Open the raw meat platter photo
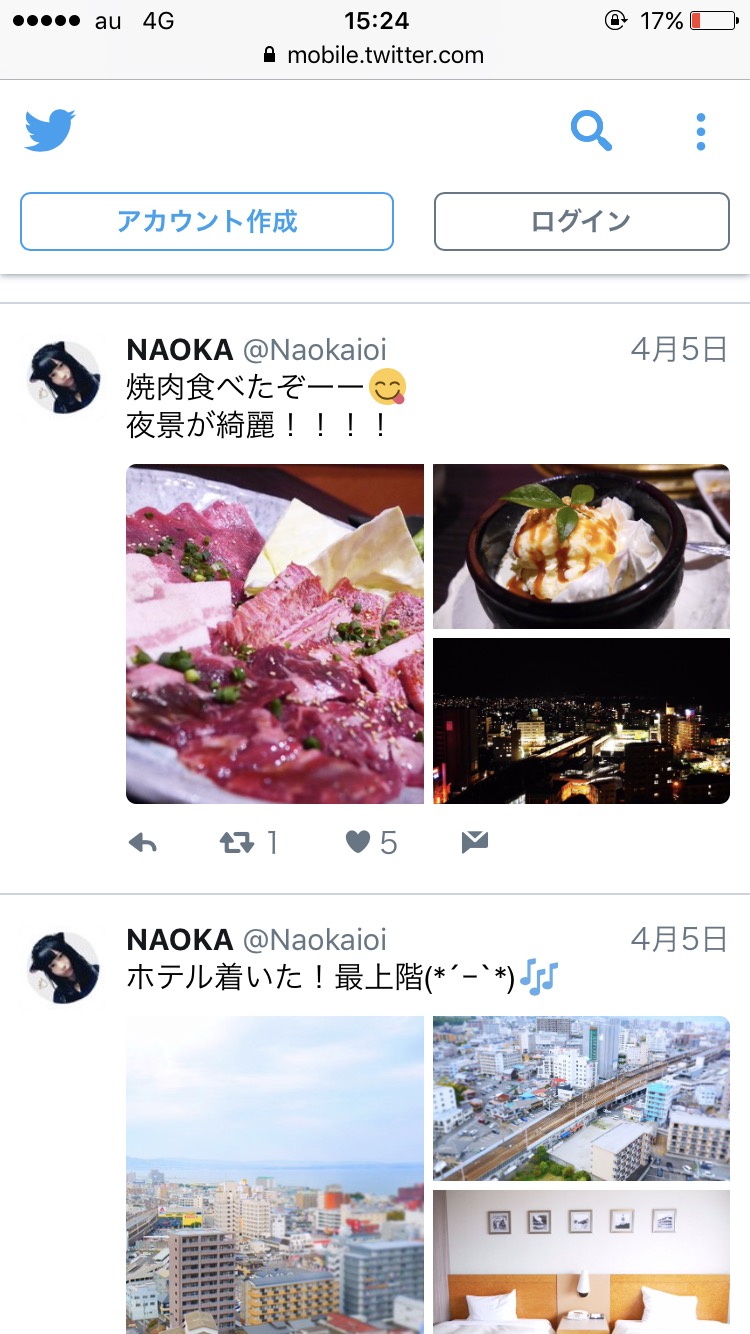 pos(275,634)
